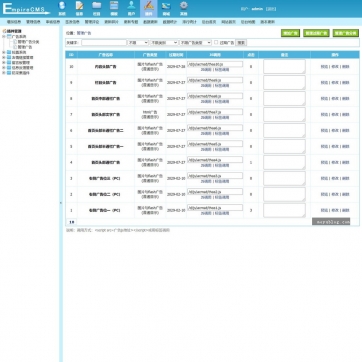Open the Templates icon in header
This screenshot has height=362, width=362.
click(114, 8)
